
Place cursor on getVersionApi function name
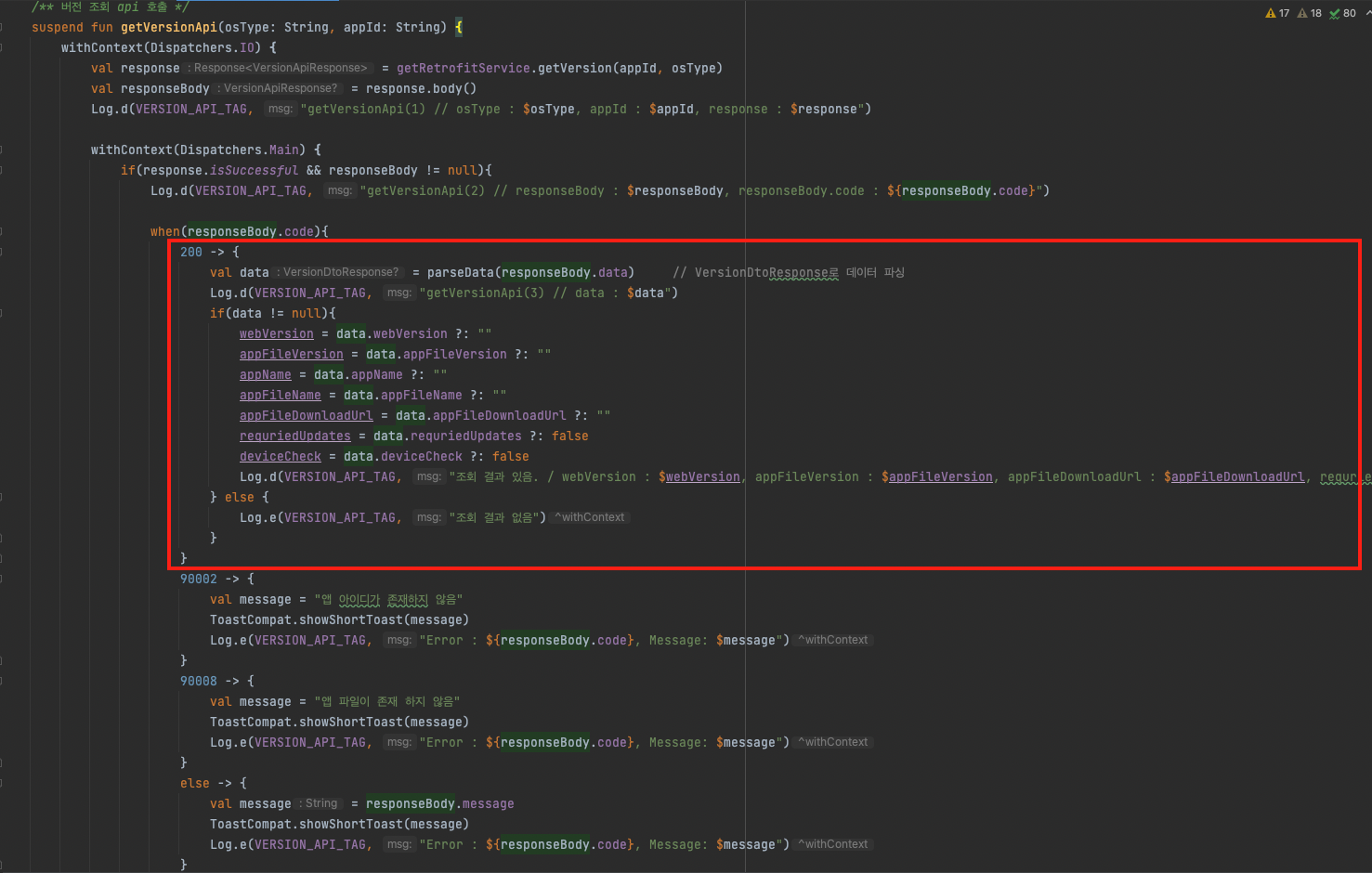click(168, 27)
